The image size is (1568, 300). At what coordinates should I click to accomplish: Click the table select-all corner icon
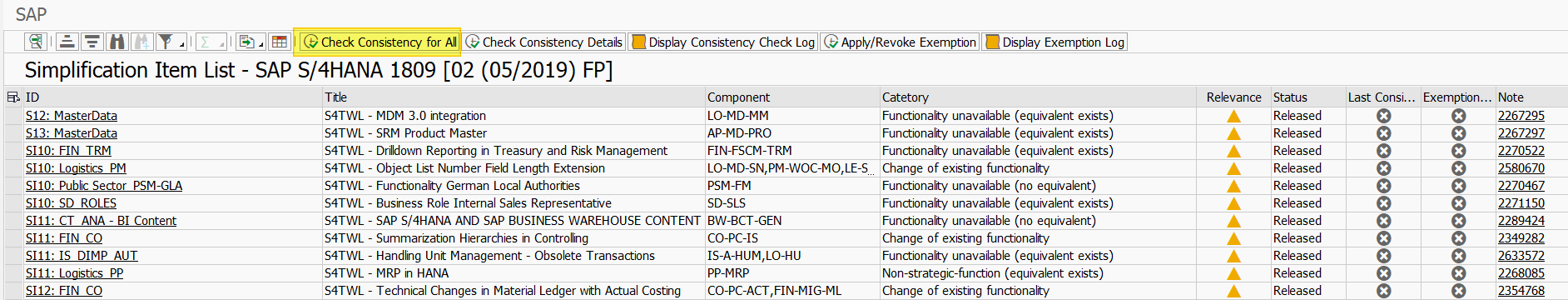[x=13, y=97]
